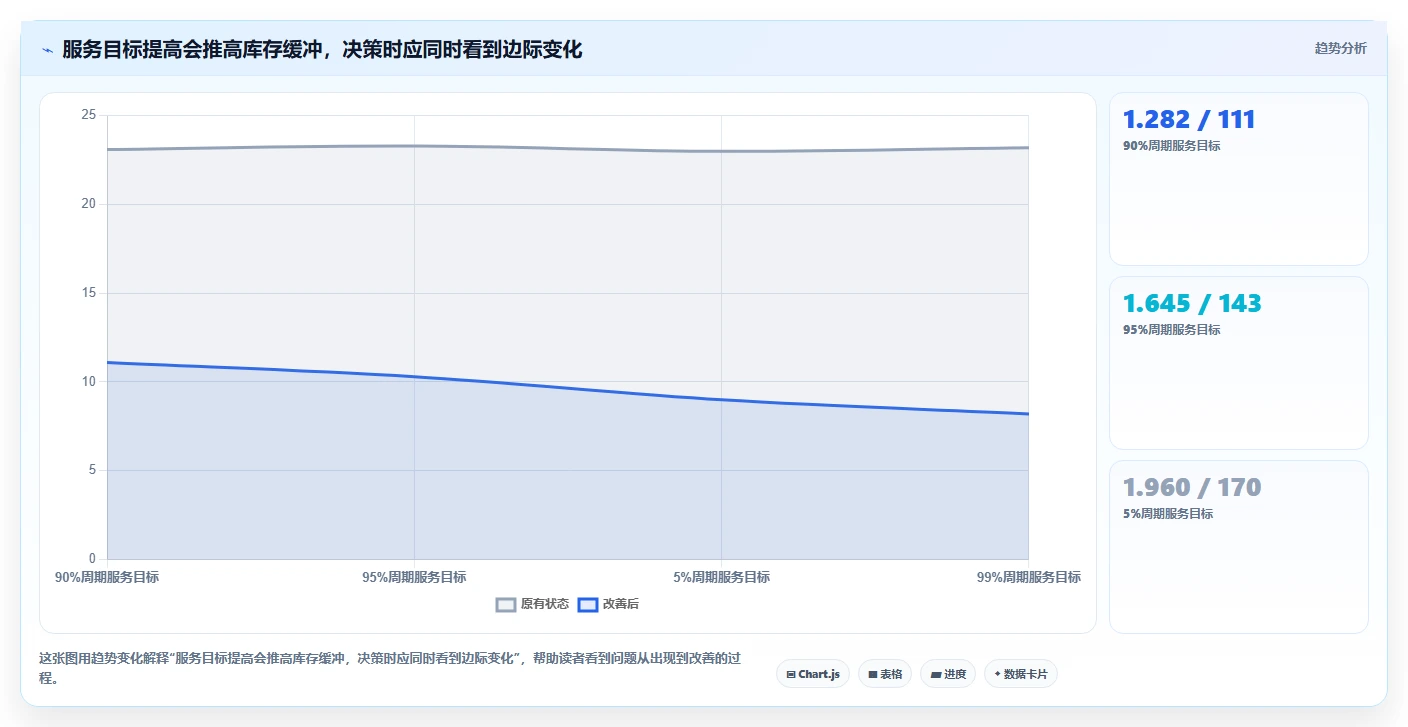
Task: Select the 数据卡片 tag
Action: (x=1020, y=674)
